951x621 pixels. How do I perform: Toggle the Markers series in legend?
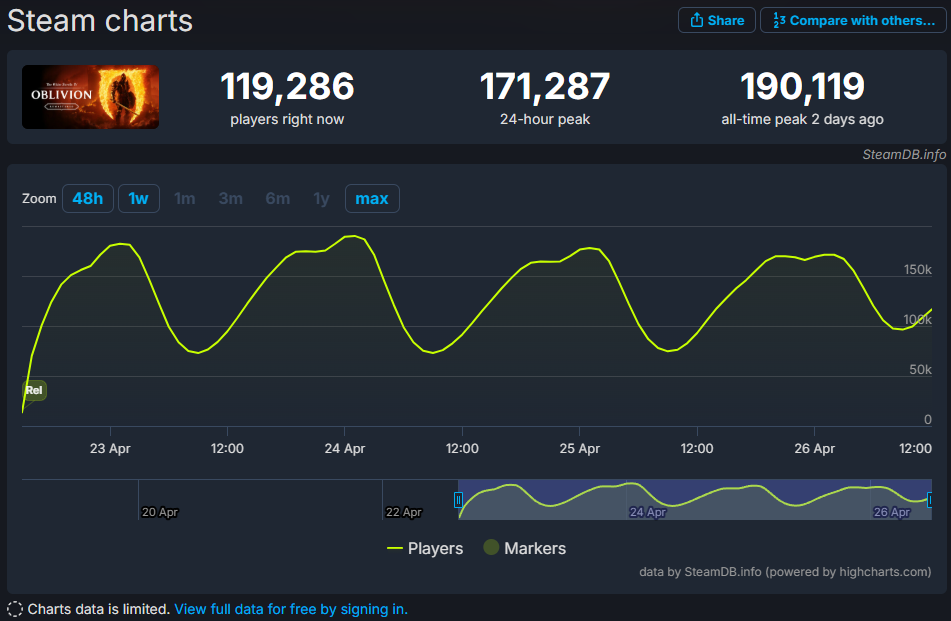tap(525, 548)
